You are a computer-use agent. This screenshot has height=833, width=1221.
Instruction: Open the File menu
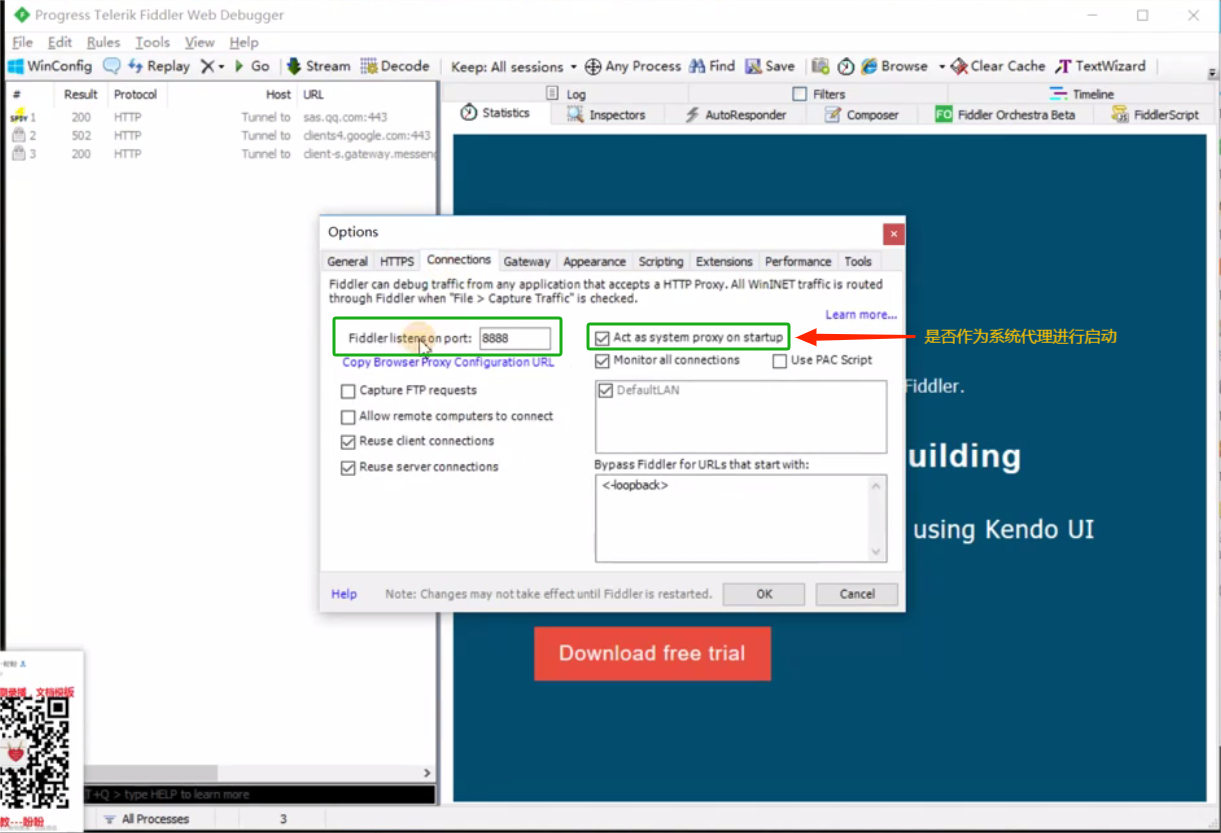click(22, 42)
